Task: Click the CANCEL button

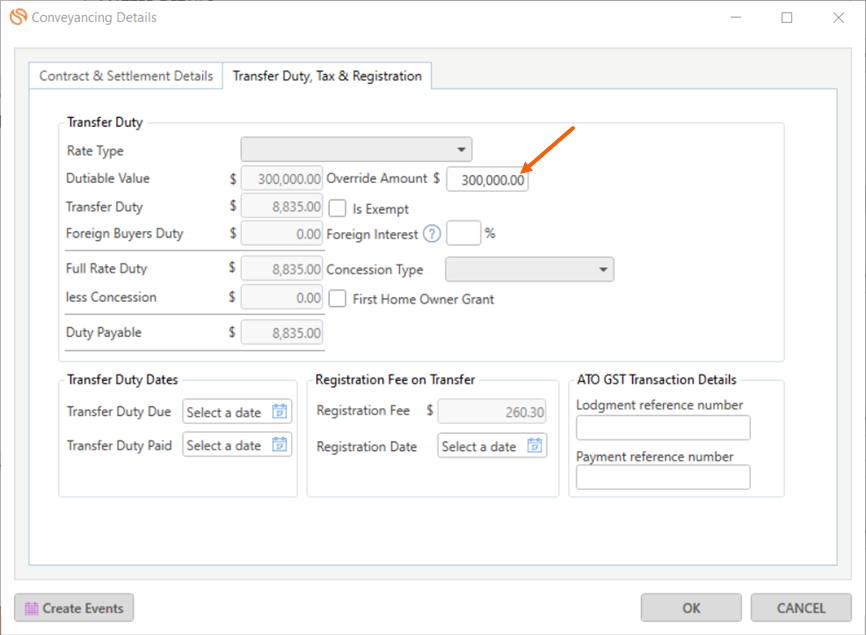Action: click(x=801, y=608)
